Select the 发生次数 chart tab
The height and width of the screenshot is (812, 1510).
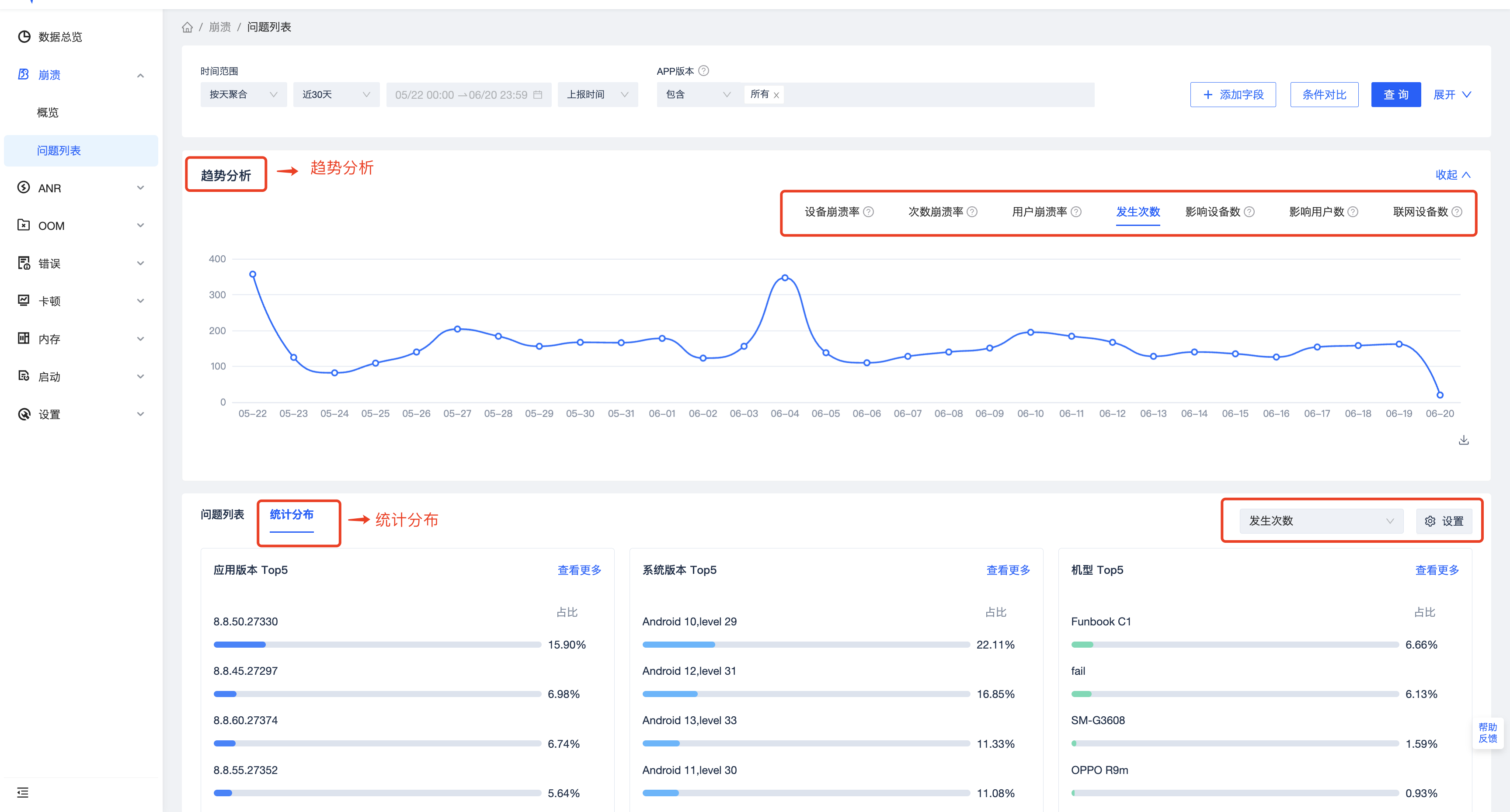click(1138, 212)
